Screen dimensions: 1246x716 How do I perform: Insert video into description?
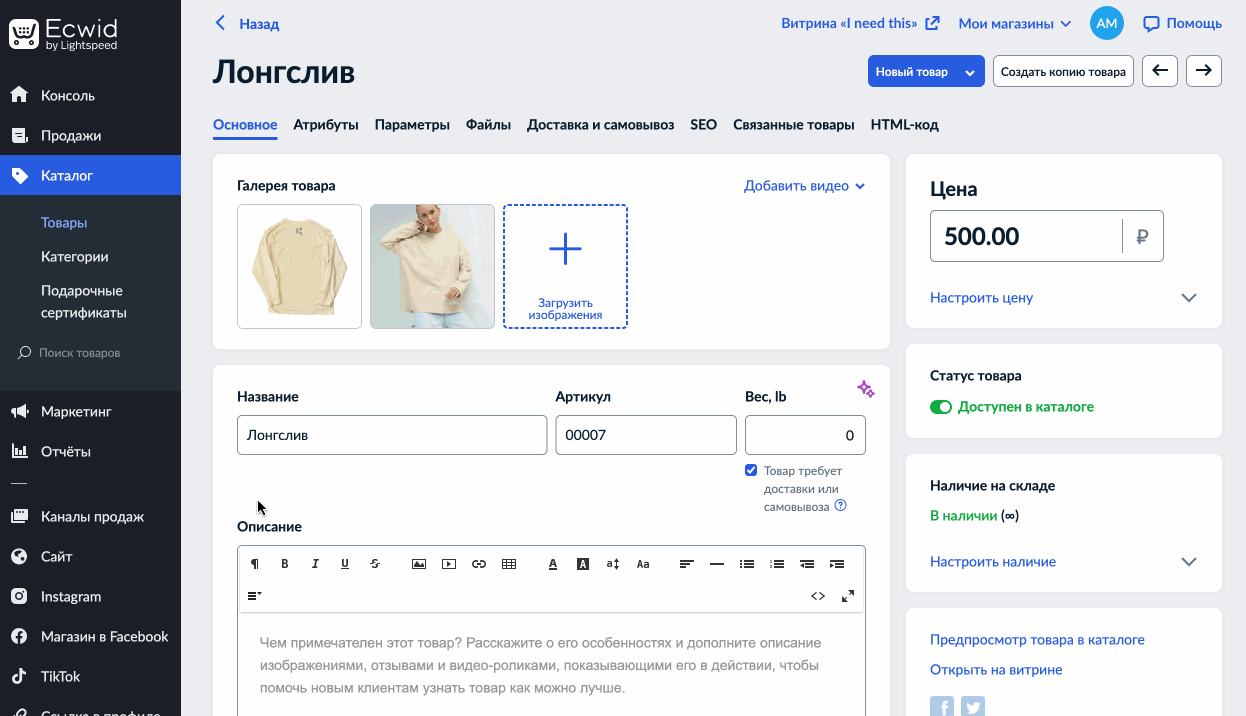449,564
